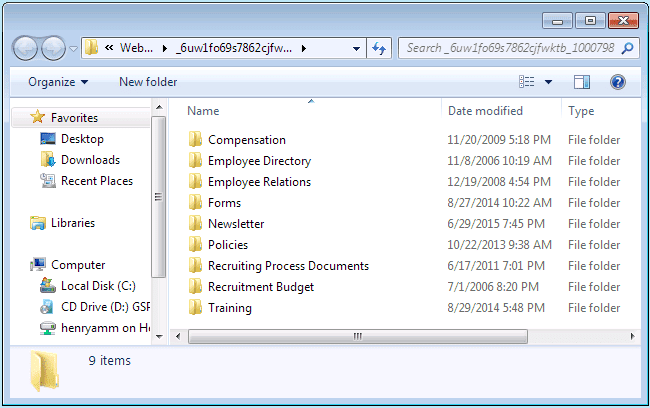Select Libraries in navigation pane
650x408 pixels.
tap(73, 223)
